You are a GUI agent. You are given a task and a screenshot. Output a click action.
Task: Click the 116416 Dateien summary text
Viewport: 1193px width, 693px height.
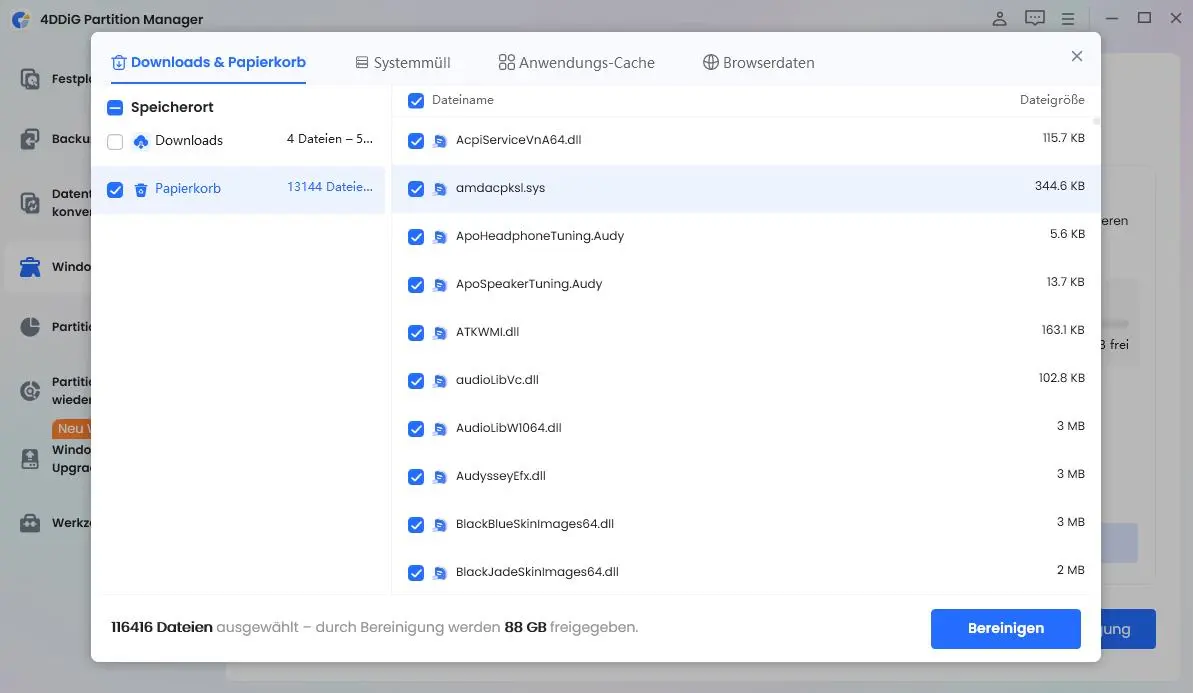click(161, 627)
